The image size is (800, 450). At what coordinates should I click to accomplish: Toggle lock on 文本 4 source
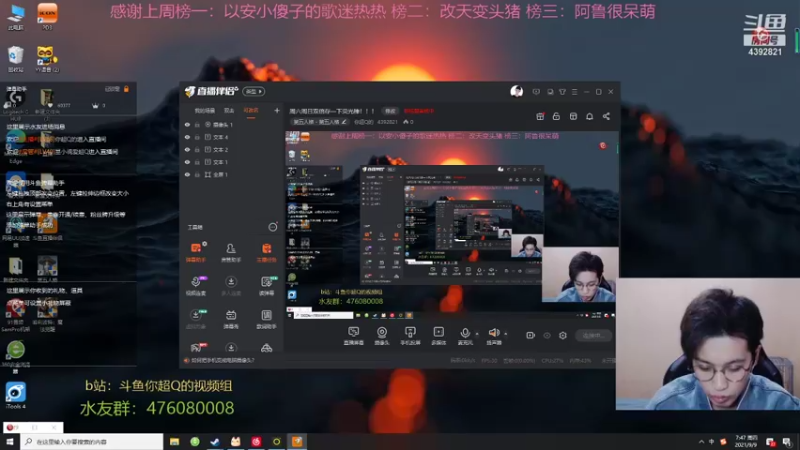197,137
